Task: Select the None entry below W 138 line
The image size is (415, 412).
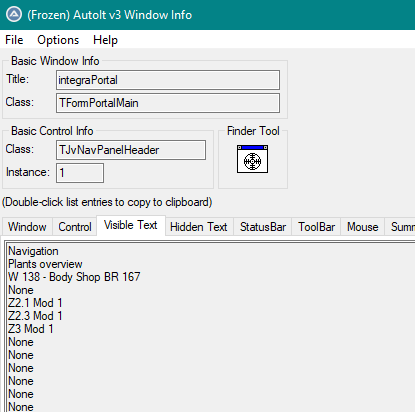Action: (x=21, y=290)
